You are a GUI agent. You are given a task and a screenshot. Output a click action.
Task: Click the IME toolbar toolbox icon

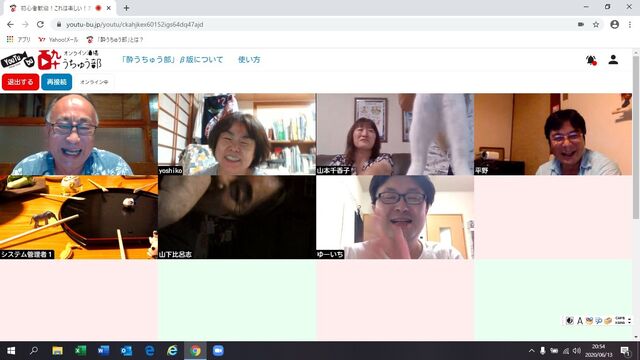[x=608, y=321]
